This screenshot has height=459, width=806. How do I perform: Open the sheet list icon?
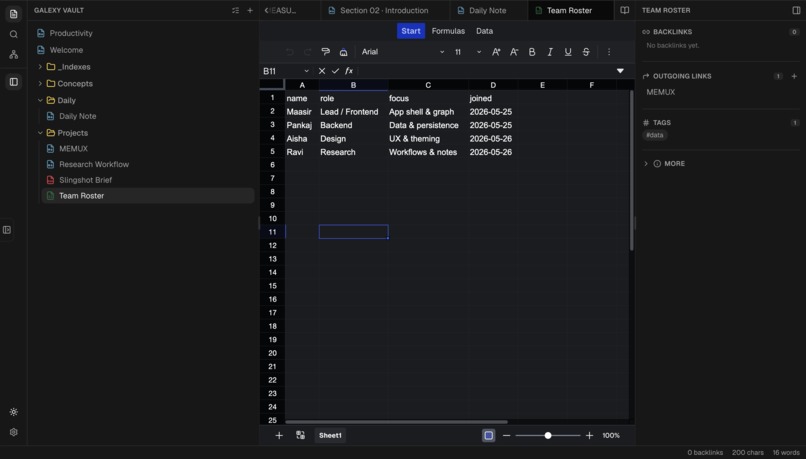click(x=301, y=435)
